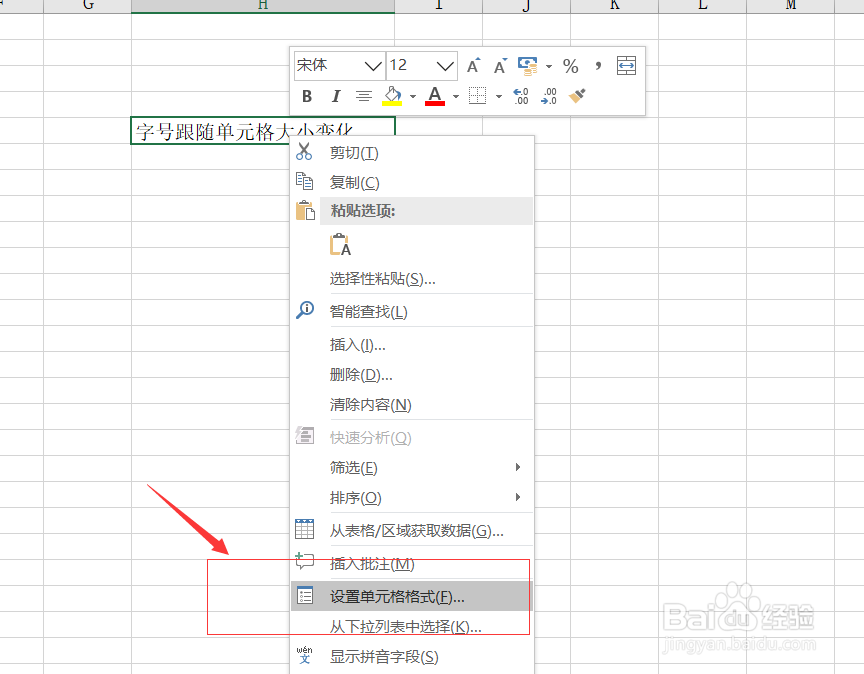The height and width of the screenshot is (674, 864).
Task: Click the Merge and Center icon
Action: (x=626, y=65)
